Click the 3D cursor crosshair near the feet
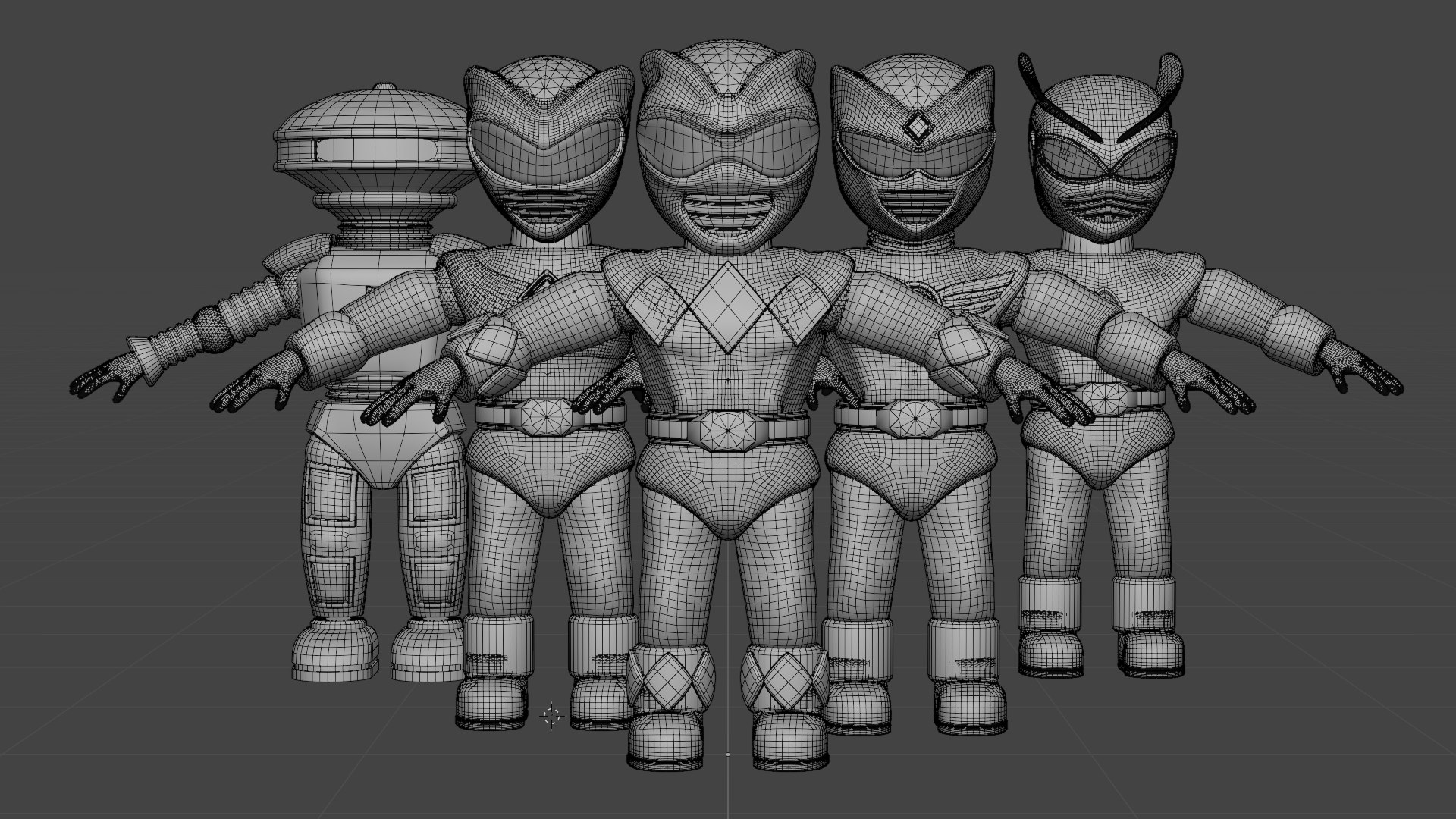1456x819 pixels. tap(551, 716)
